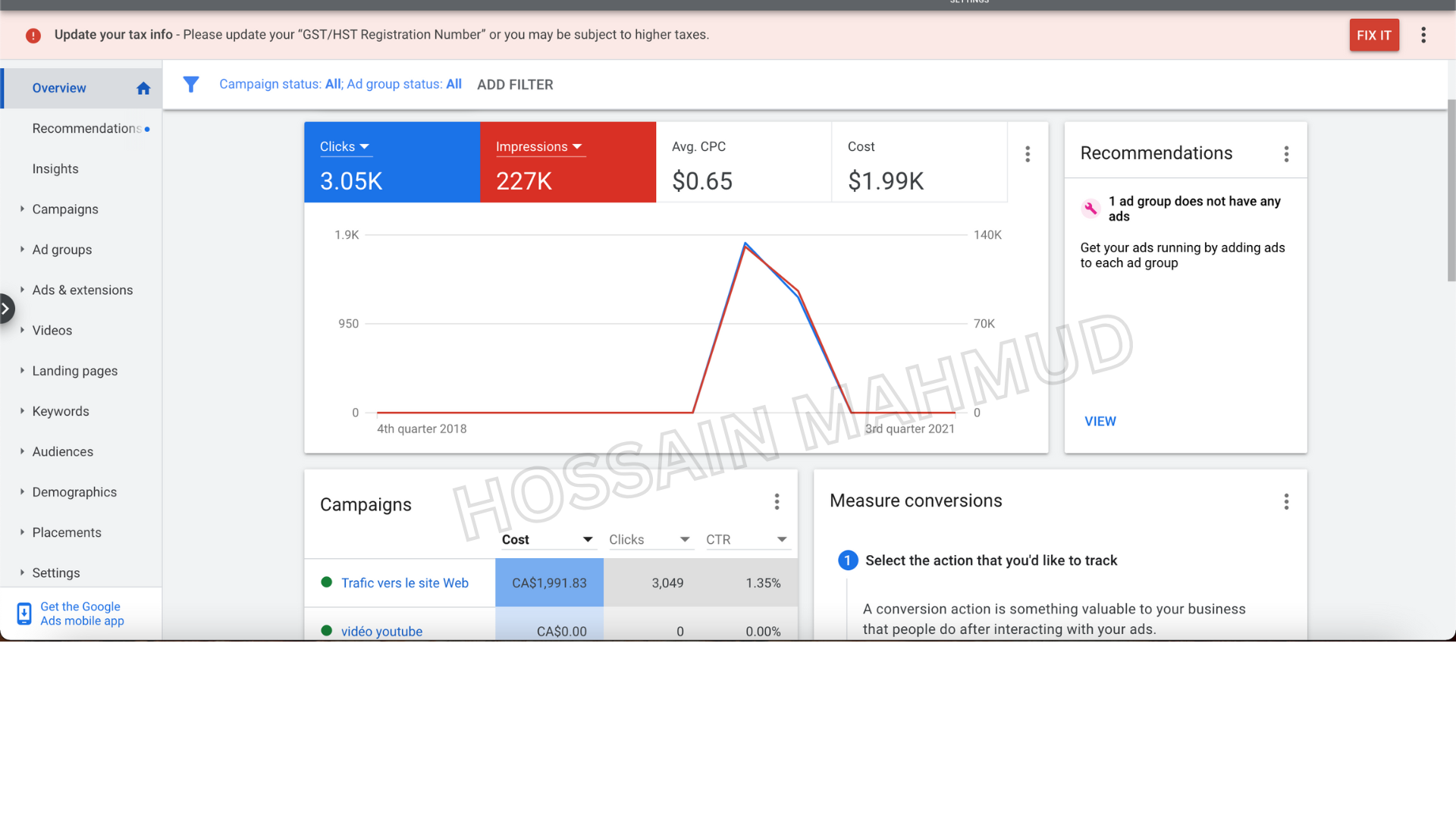Expand the Videos sidebar section
The width and height of the screenshot is (1456, 819).
click(22, 330)
